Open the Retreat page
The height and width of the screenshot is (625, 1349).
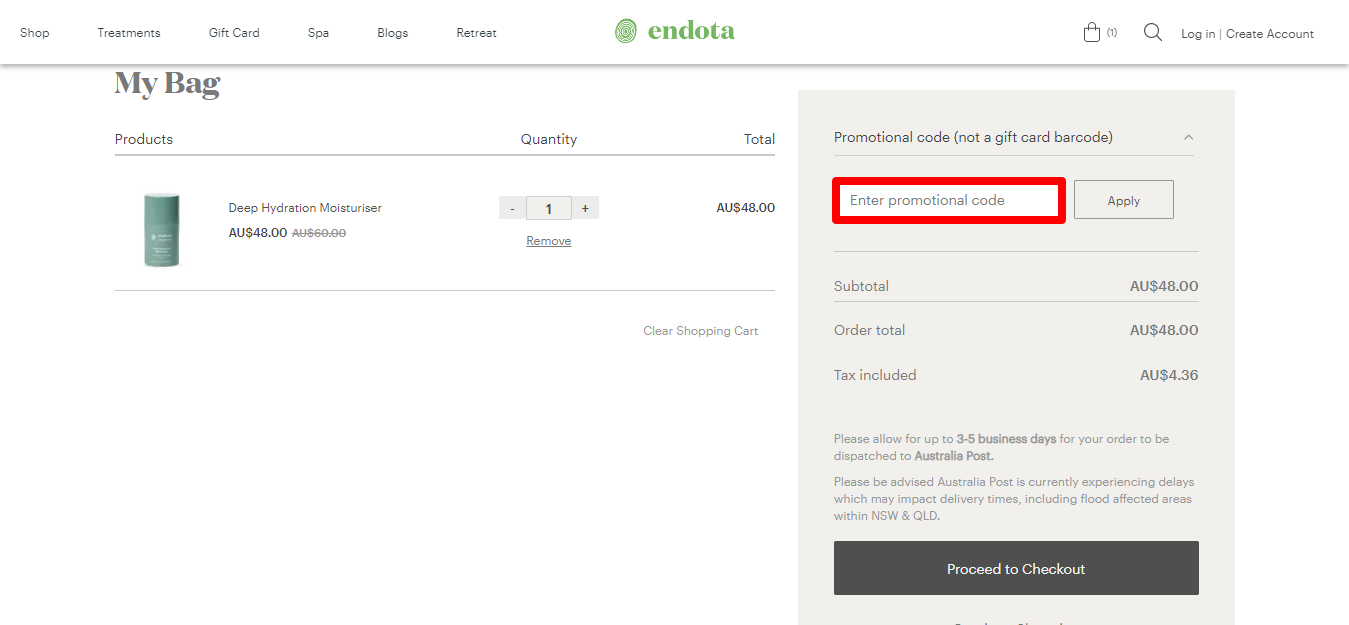click(476, 32)
